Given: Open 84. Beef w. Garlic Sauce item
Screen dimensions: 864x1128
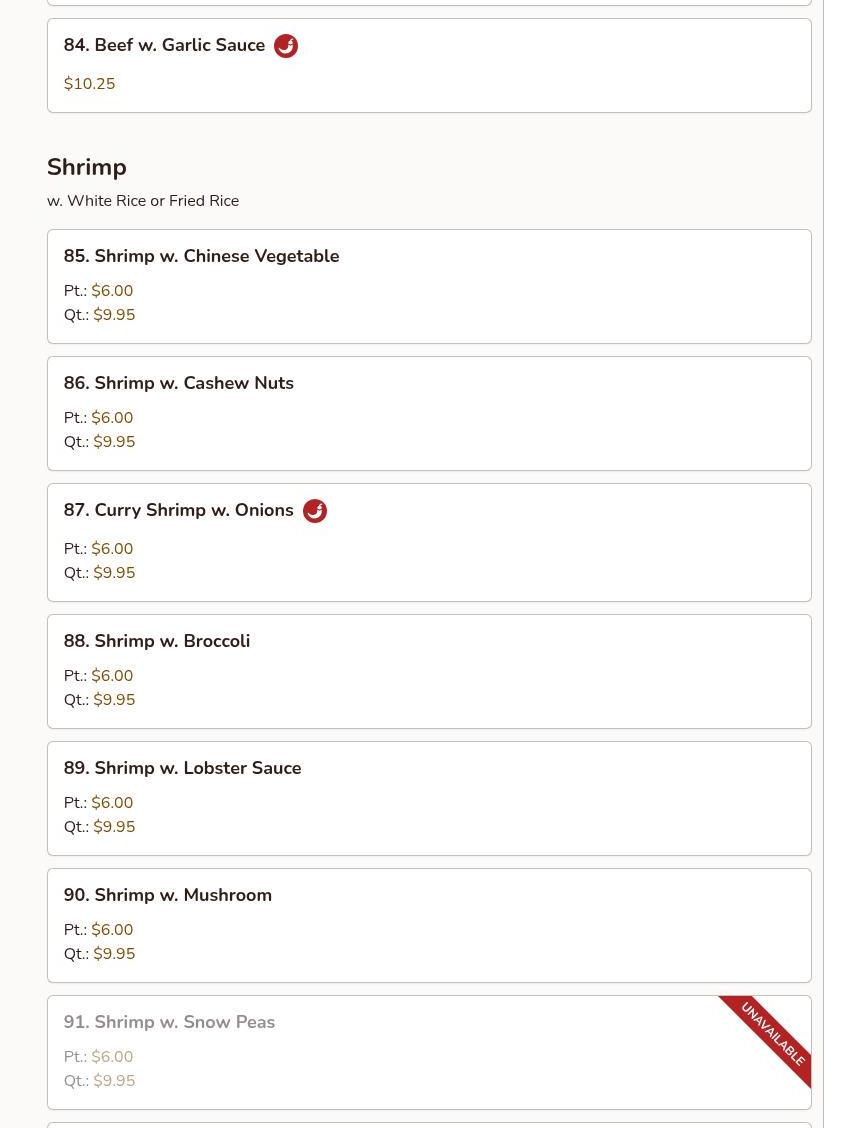Looking at the screenshot, I should pyautogui.click(x=164, y=46).
